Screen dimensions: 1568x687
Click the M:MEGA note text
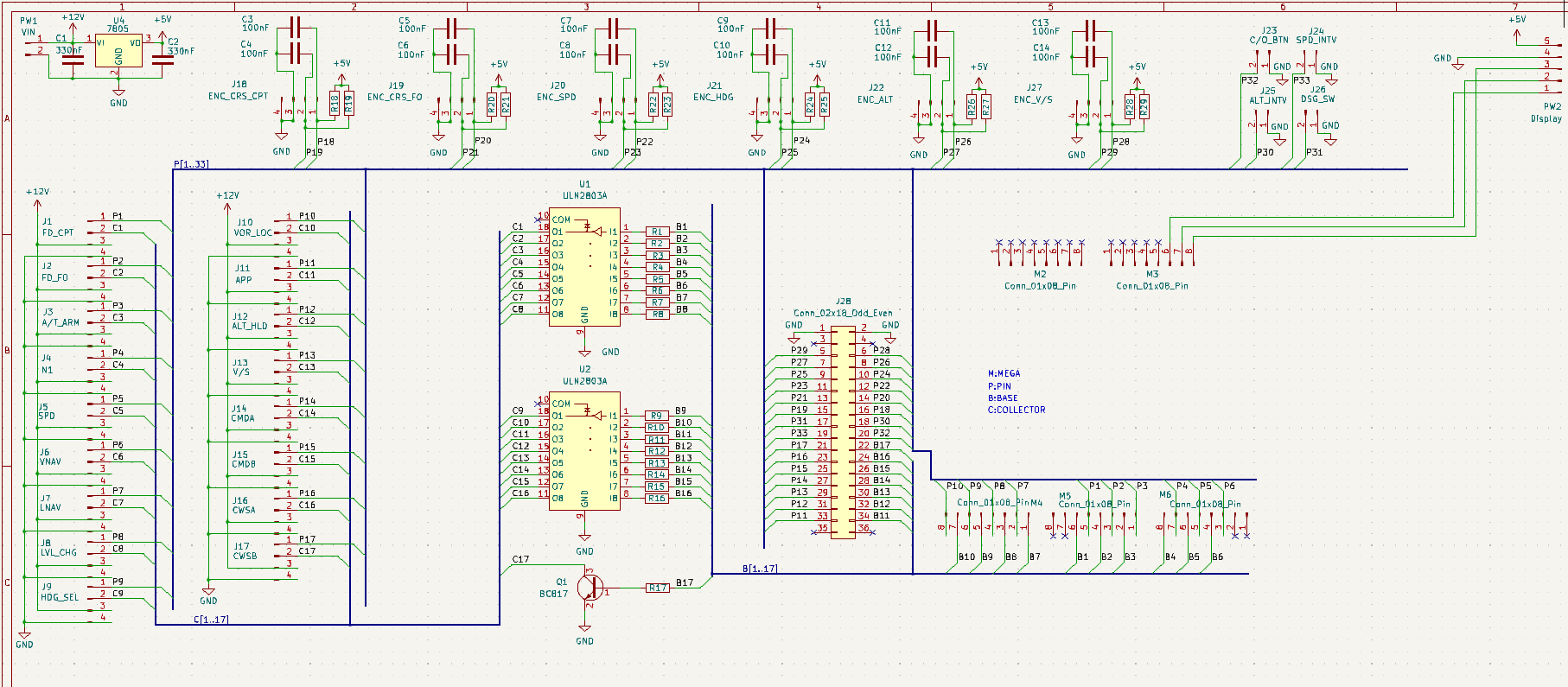(1004, 374)
